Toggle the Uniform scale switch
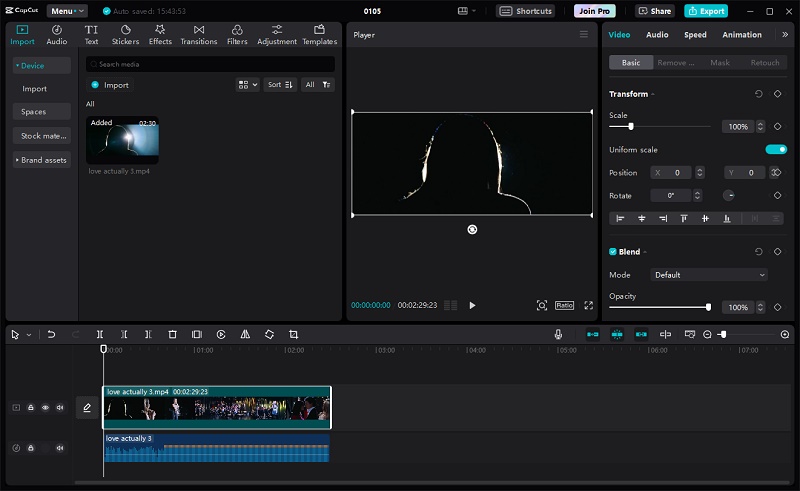800x491 pixels. tap(776, 150)
